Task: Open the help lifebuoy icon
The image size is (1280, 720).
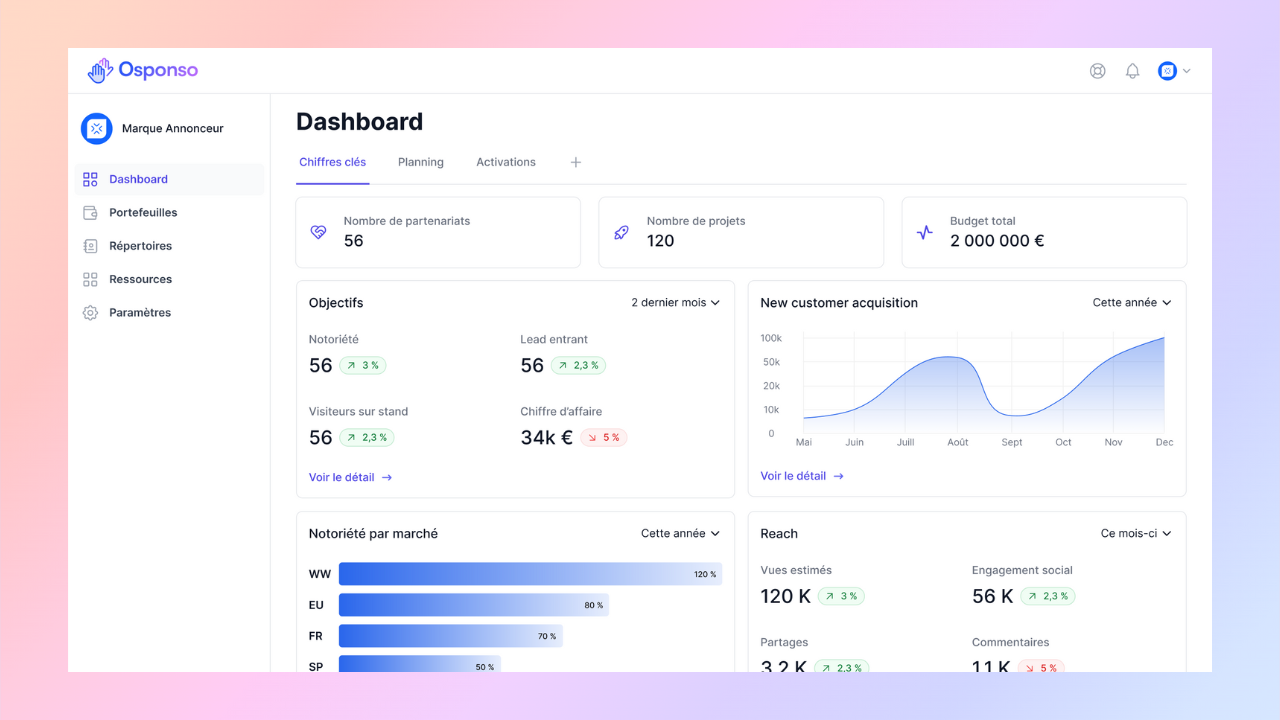Action: coord(1097,71)
